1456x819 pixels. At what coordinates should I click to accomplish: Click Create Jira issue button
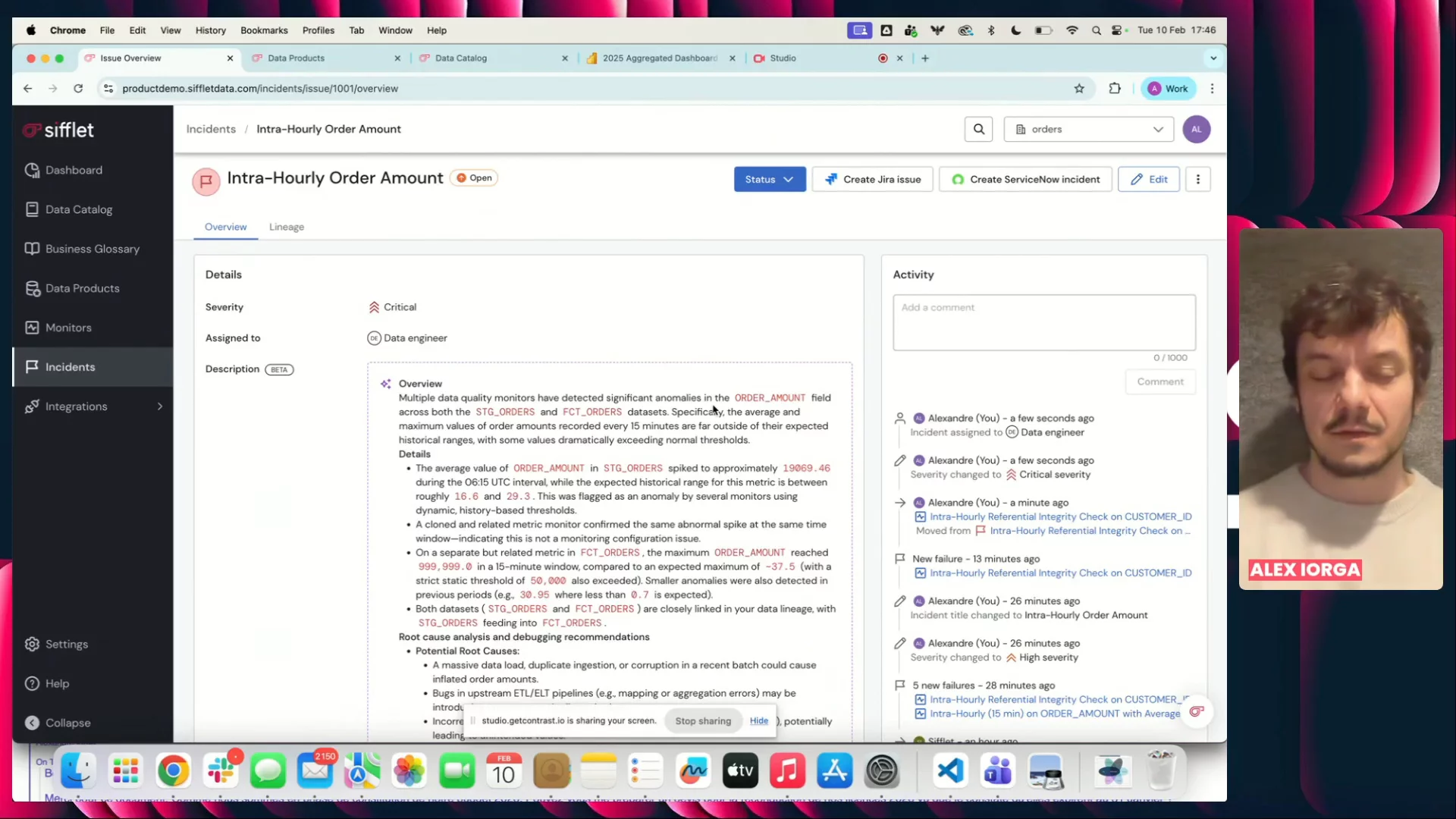(x=872, y=180)
